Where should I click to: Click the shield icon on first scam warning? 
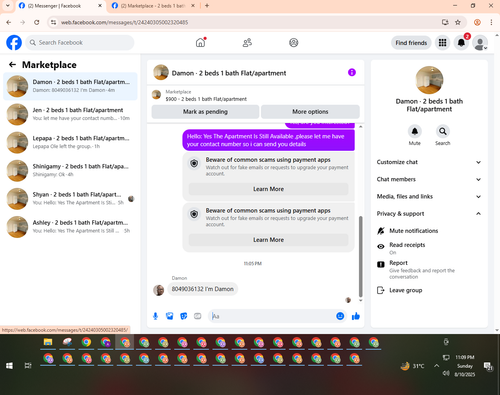point(194,163)
